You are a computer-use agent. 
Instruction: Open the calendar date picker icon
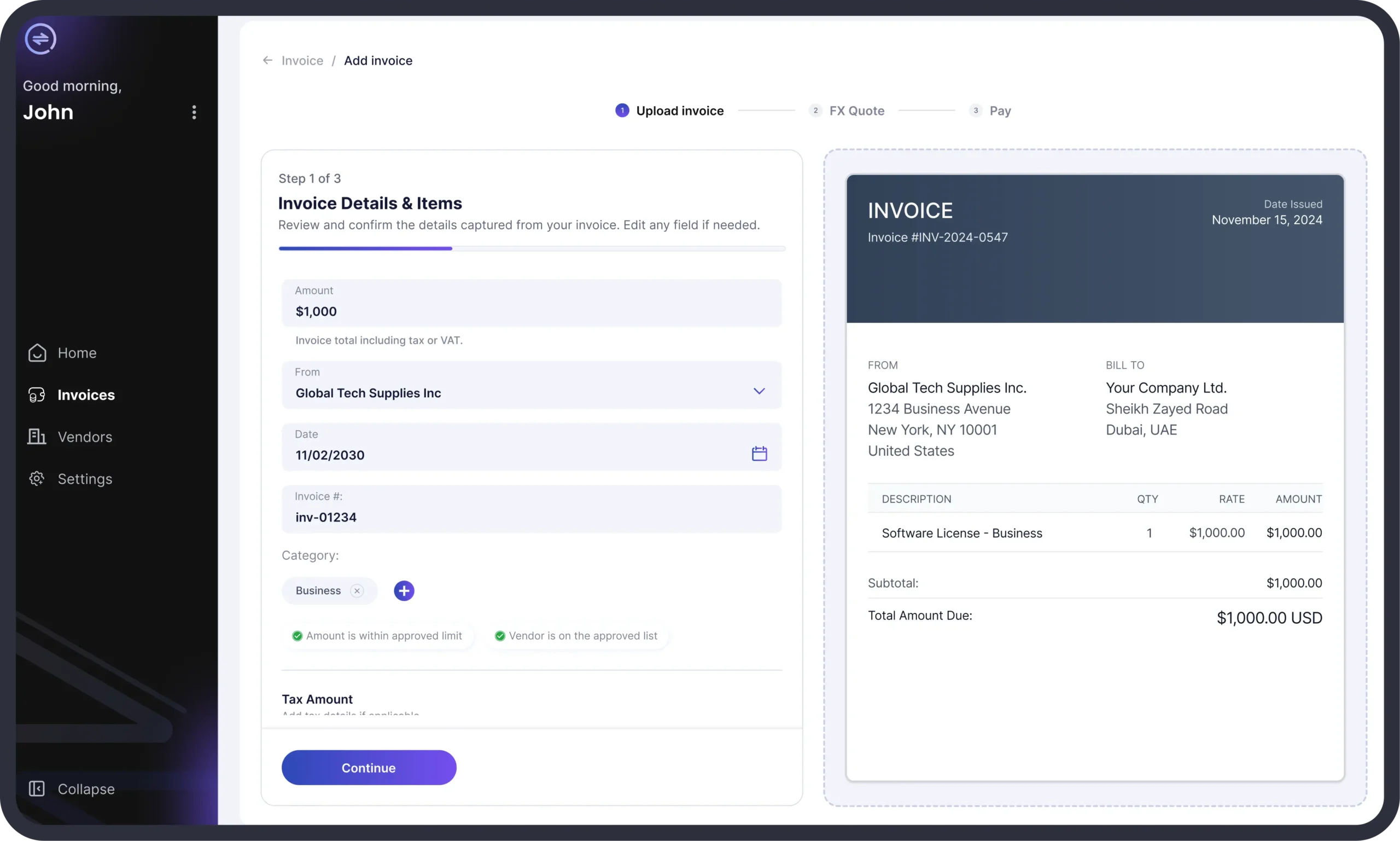(x=759, y=454)
